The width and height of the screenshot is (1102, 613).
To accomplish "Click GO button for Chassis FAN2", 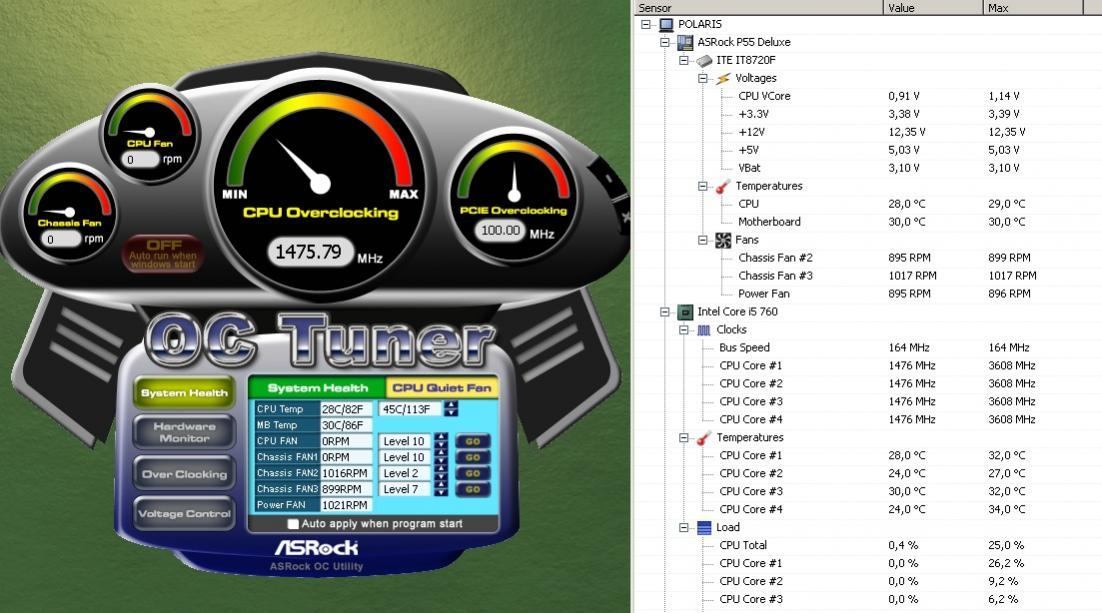I will coord(472,474).
